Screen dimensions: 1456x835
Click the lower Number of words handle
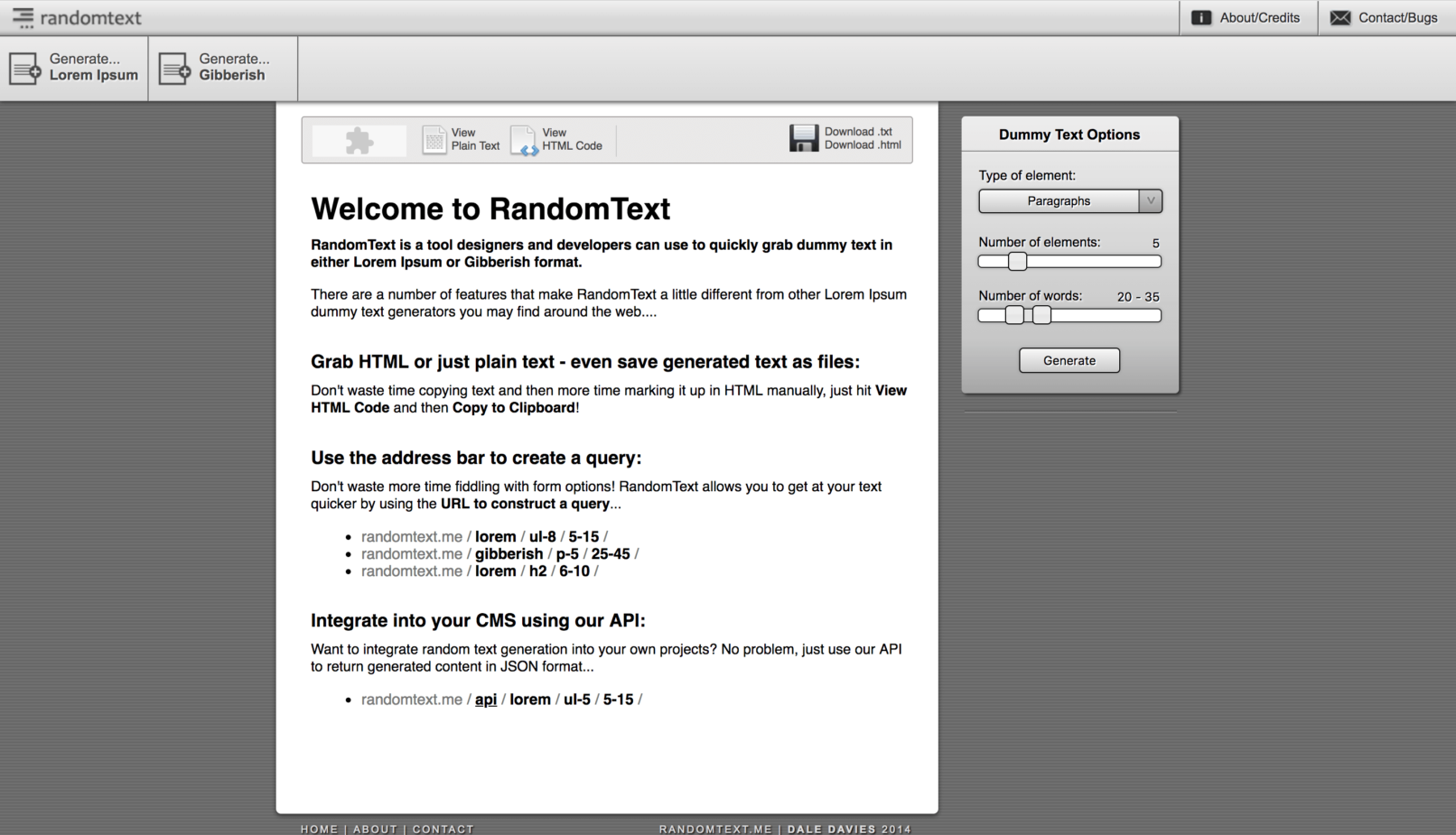(1014, 315)
